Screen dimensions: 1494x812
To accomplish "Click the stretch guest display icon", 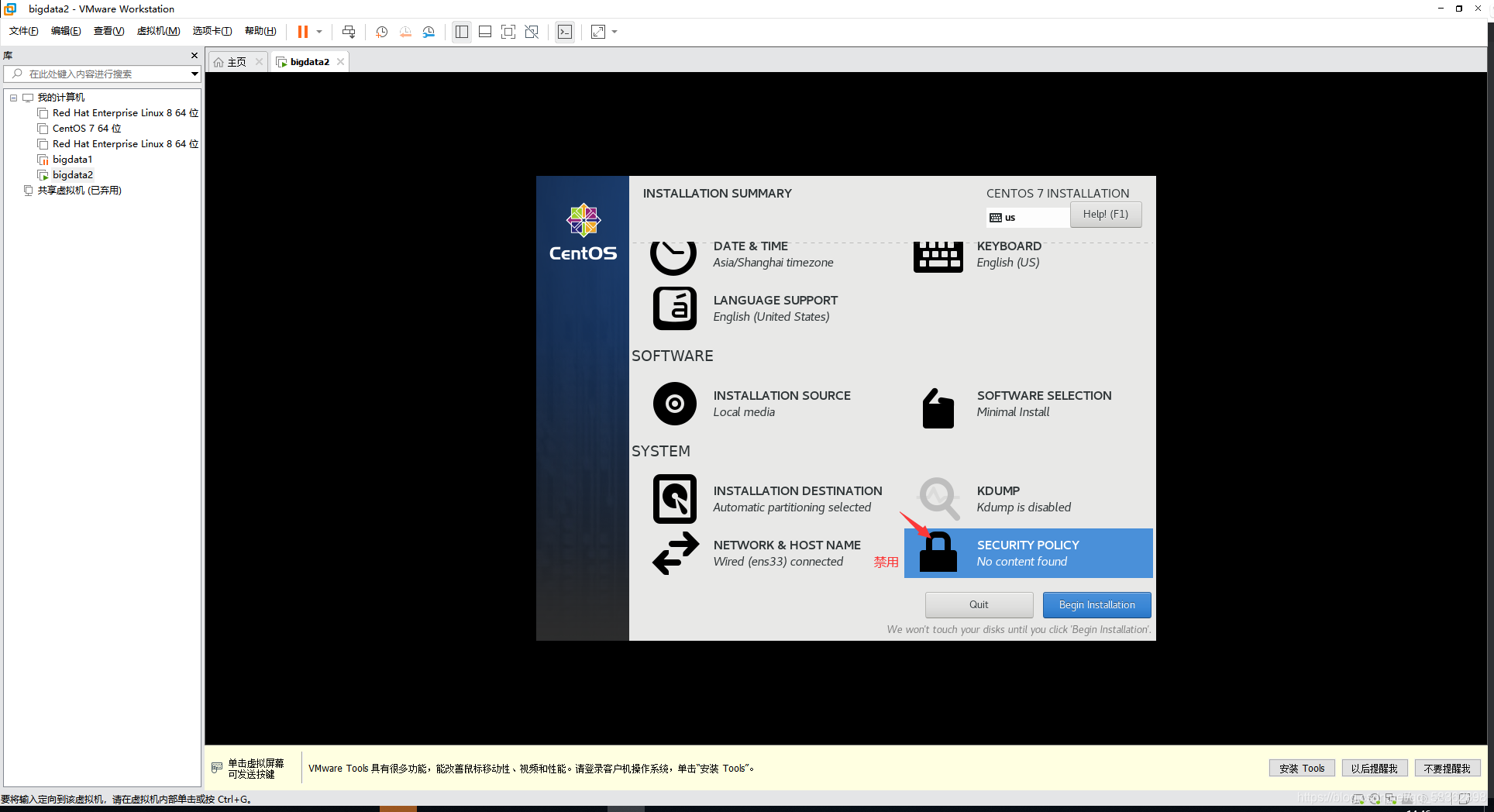I will [x=598, y=32].
